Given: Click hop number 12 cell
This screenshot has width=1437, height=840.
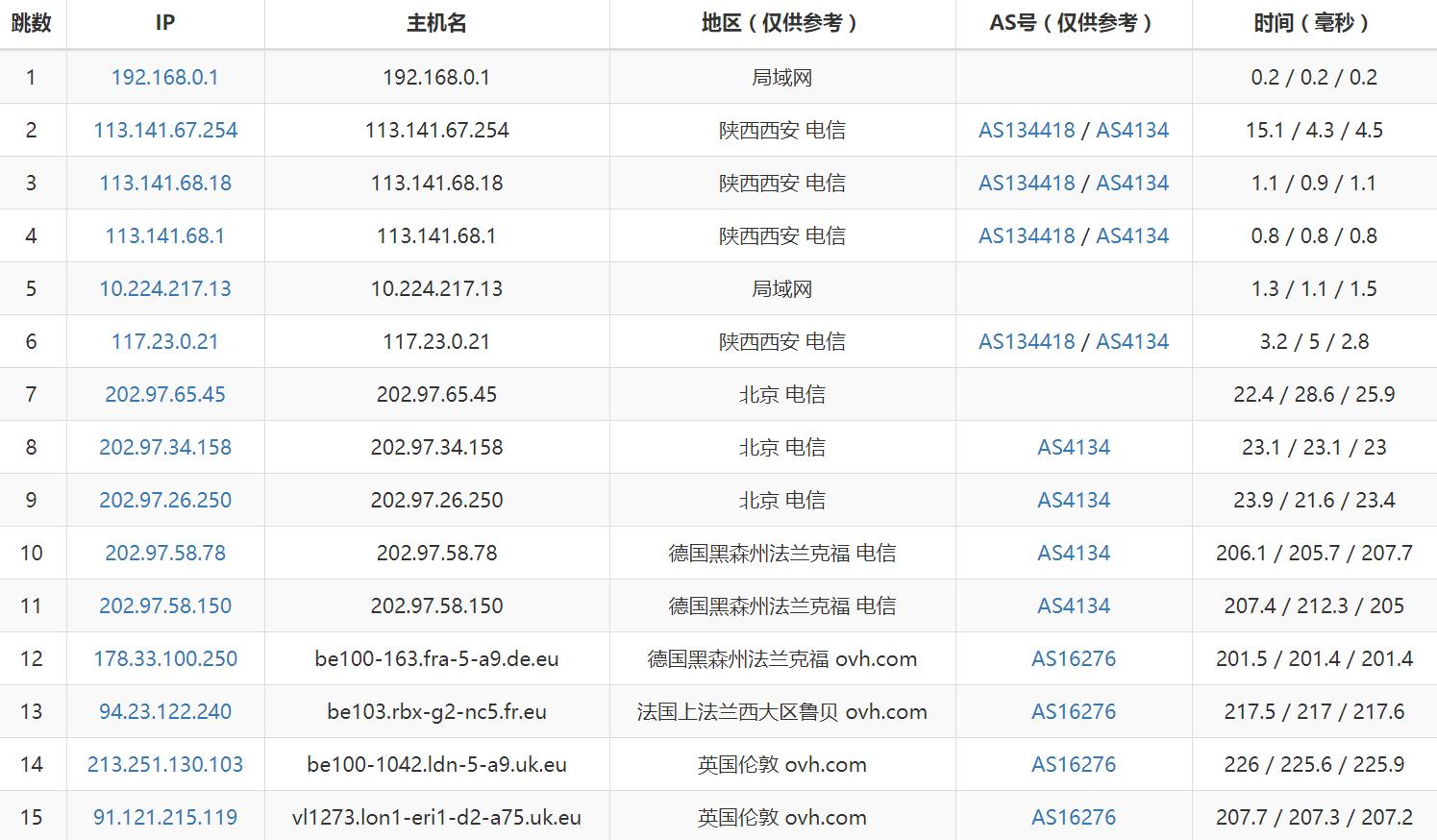Looking at the screenshot, I should [x=33, y=658].
